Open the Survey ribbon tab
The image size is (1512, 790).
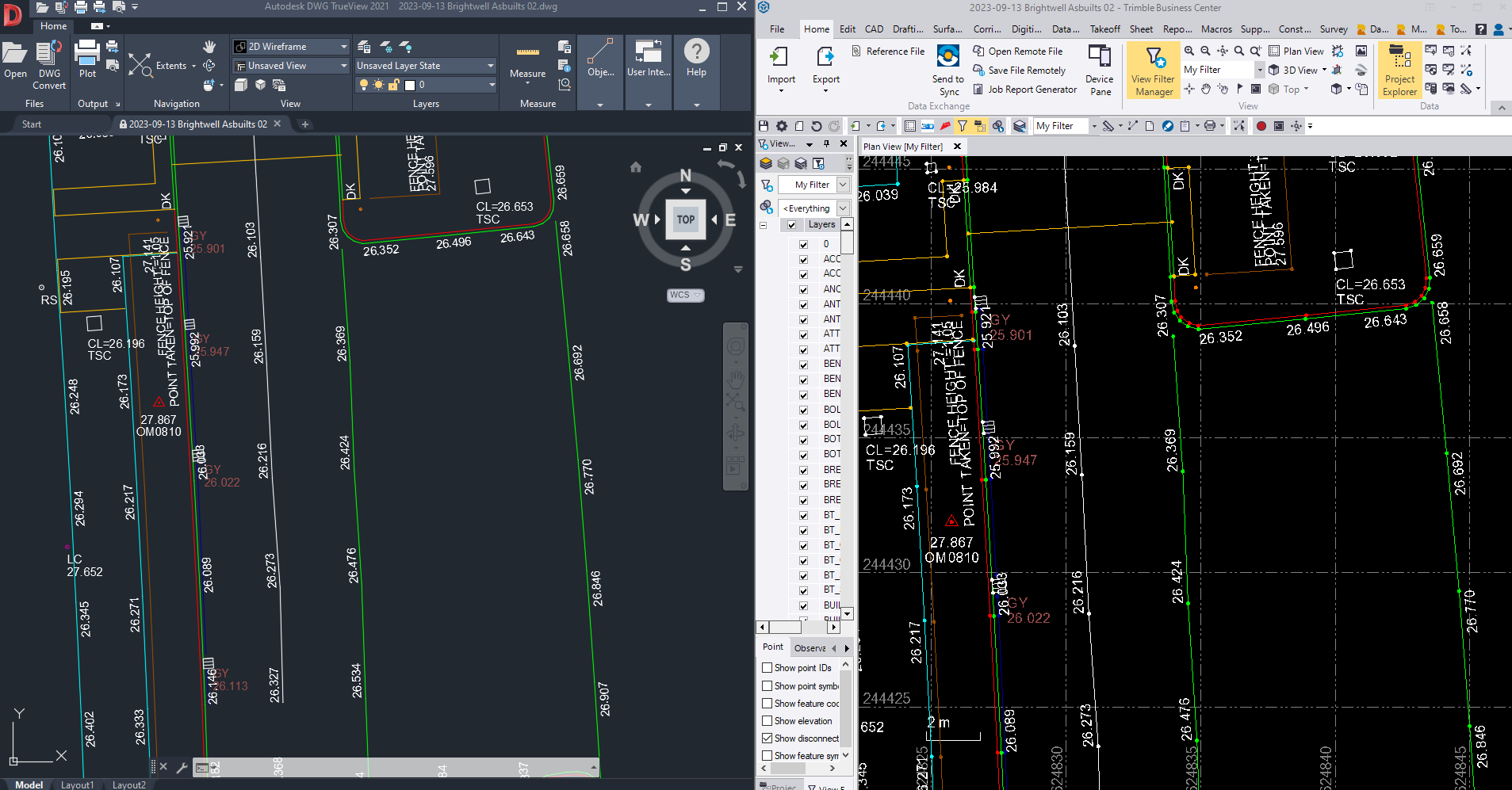tap(1334, 29)
